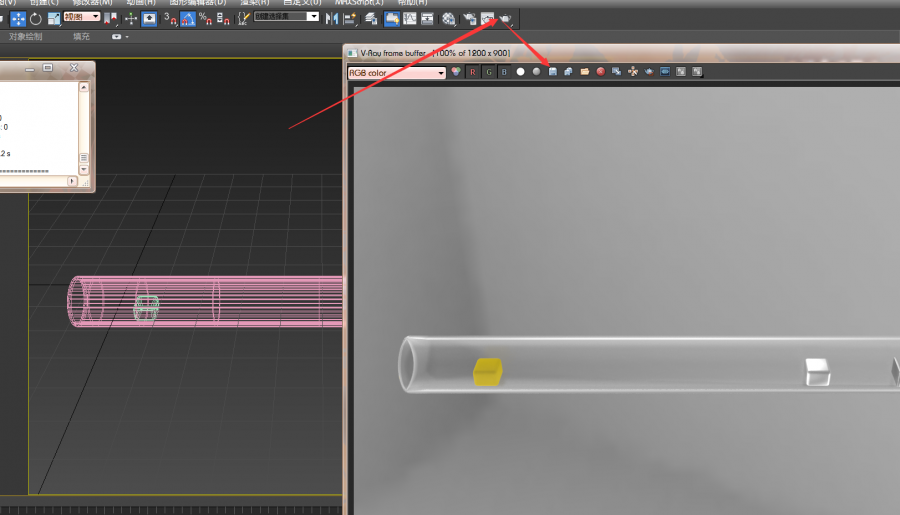
Task: Click the Mirror tool icon
Action: (x=331, y=18)
